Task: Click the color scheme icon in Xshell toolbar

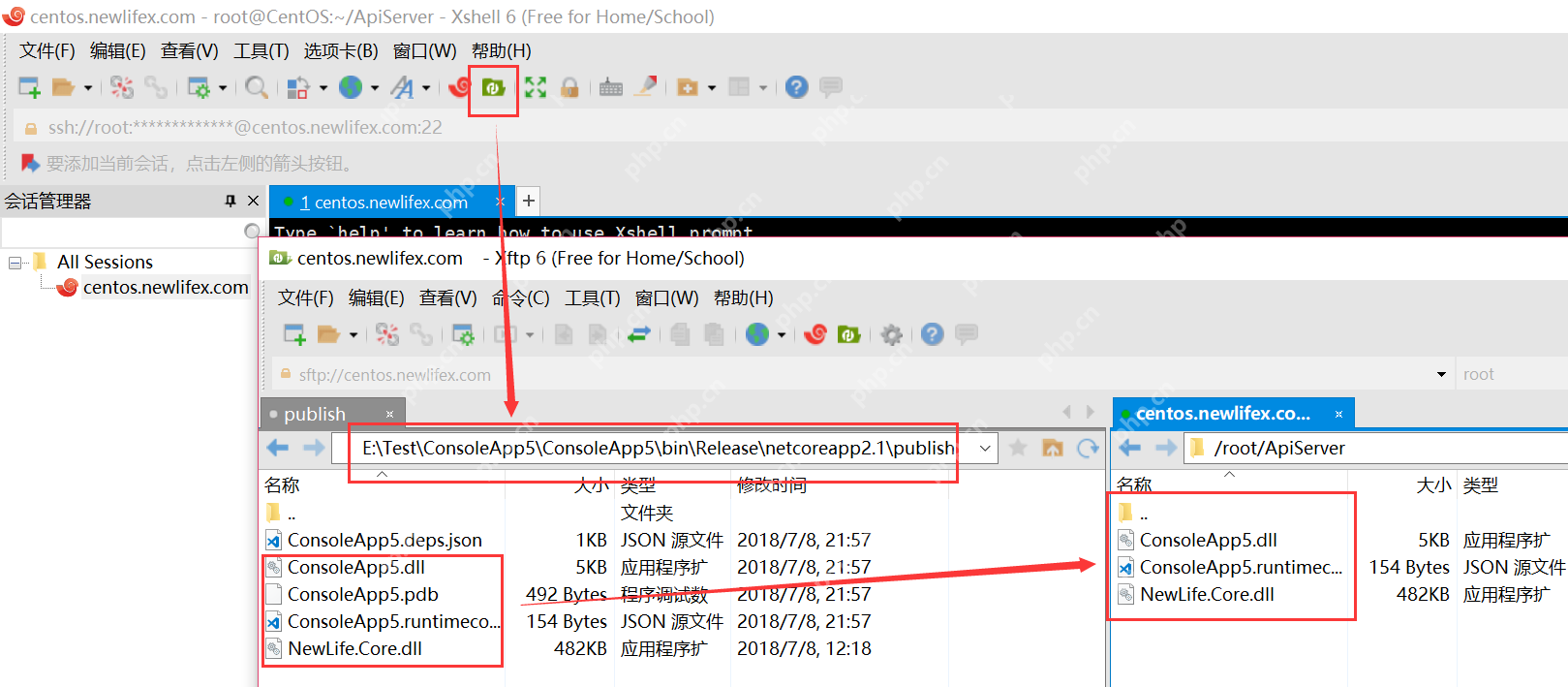Action: pos(298,87)
